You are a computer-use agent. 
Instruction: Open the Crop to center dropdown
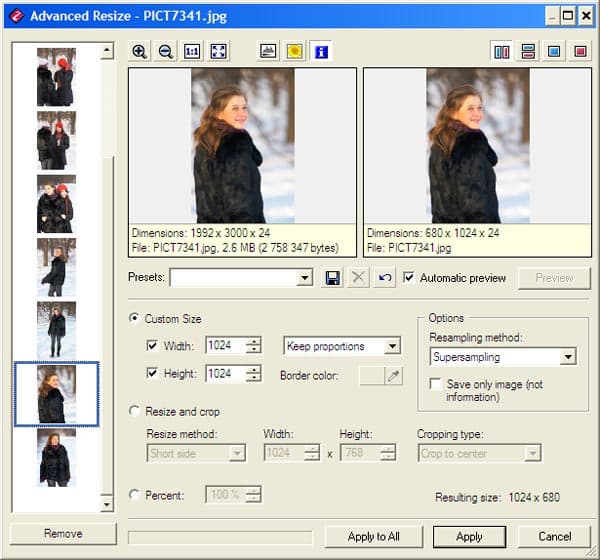coord(532,454)
